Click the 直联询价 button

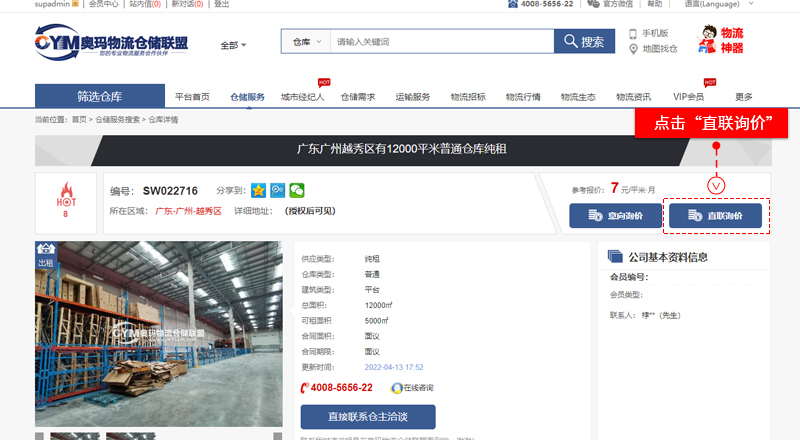pos(715,215)
